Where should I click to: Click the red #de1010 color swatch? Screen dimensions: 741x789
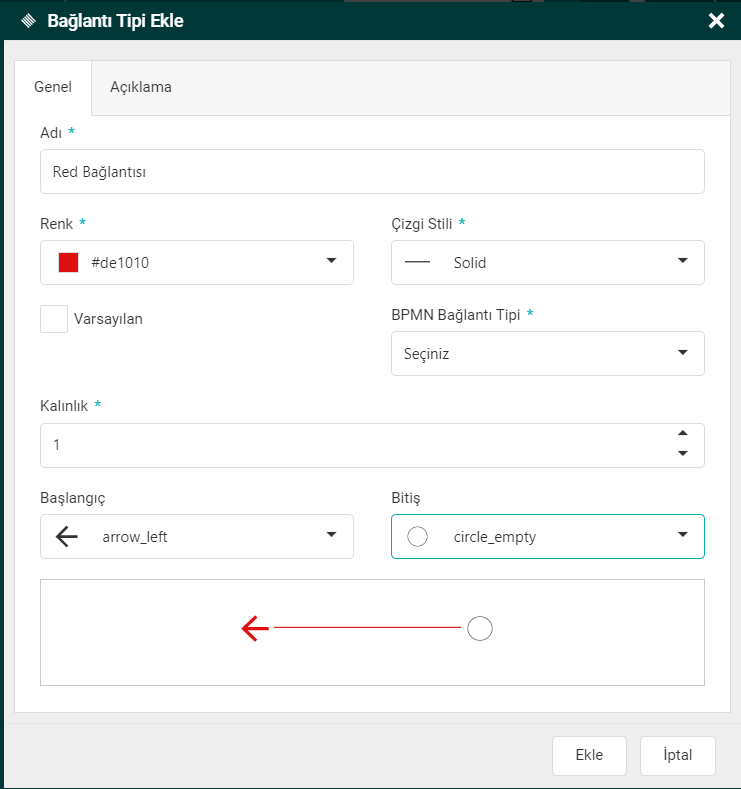click(68, 263)
